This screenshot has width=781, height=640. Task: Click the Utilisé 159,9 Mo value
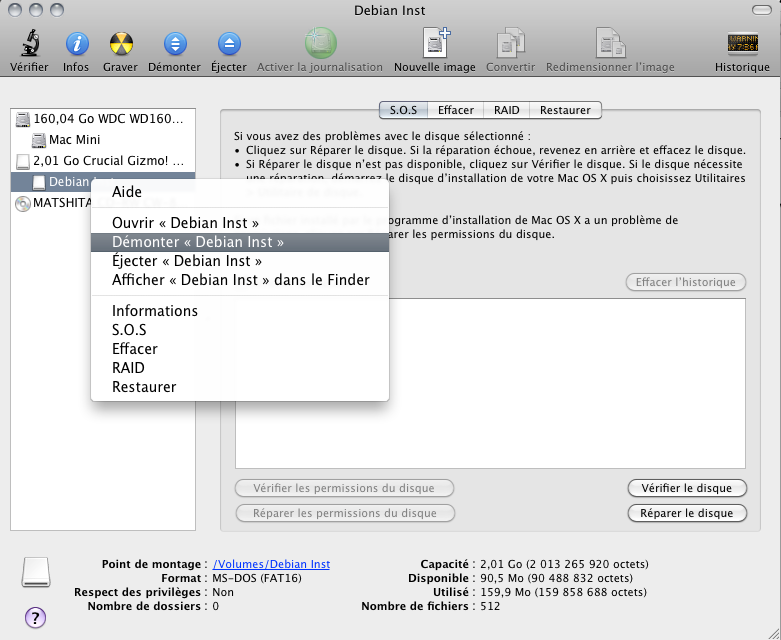pyautogui.click(x=563, y=592)
